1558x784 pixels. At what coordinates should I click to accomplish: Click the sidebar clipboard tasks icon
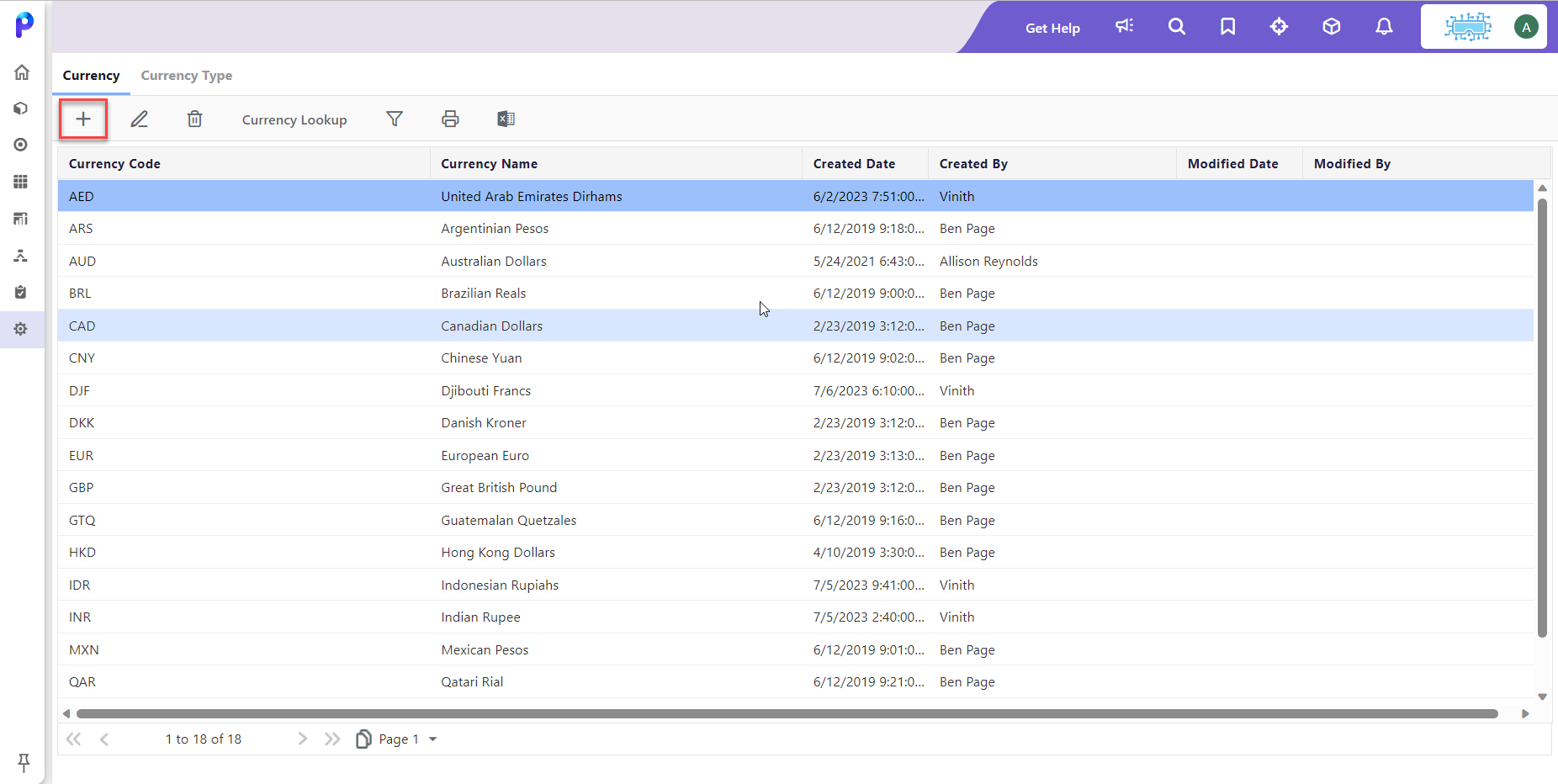(21, 292)
